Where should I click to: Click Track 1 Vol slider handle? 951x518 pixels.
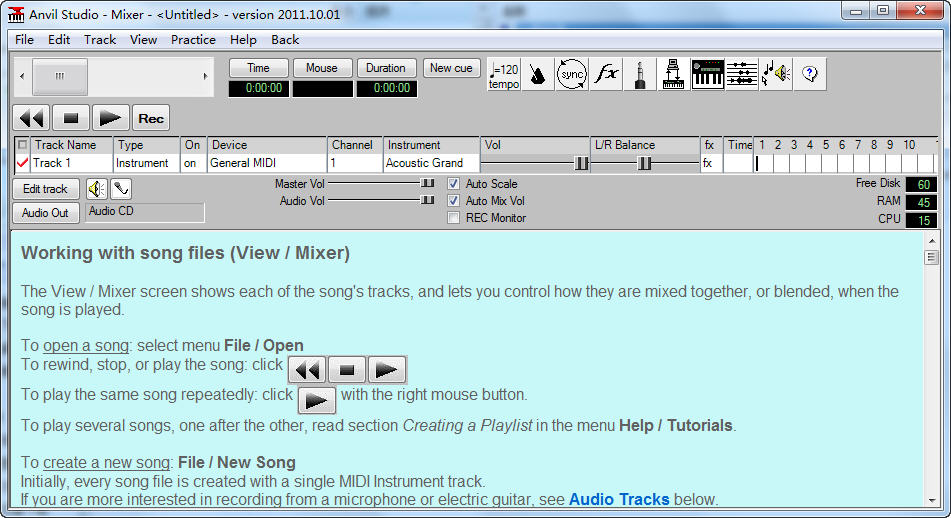581,163
